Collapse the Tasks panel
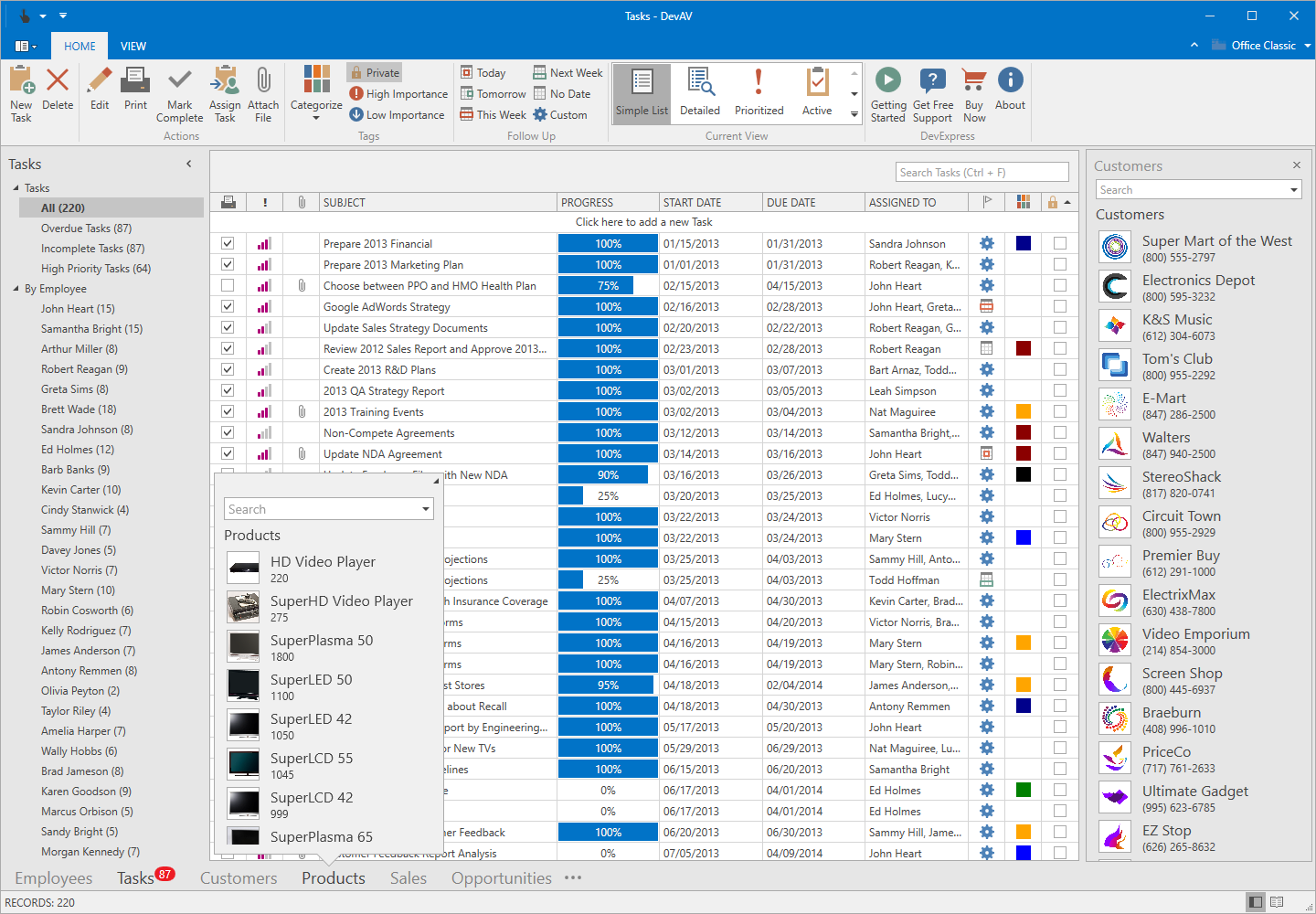1316x914 pixels. [x=189, y=164]
